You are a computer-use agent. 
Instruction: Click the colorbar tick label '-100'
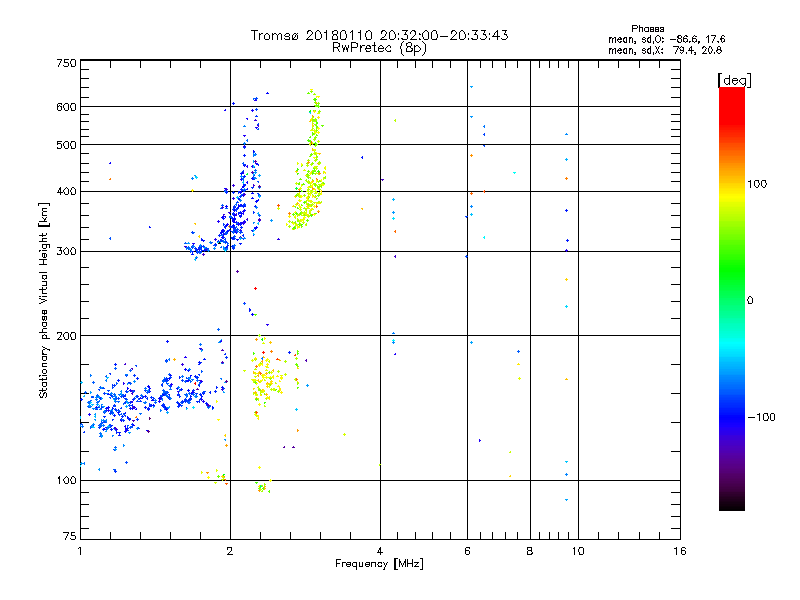coord(761,417)
